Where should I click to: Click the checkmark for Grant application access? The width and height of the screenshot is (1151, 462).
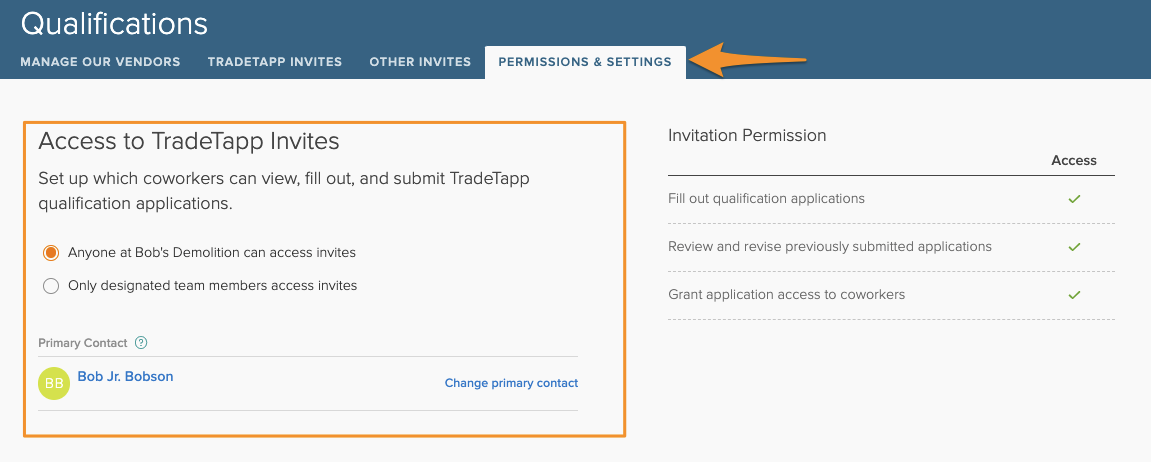1074,295
